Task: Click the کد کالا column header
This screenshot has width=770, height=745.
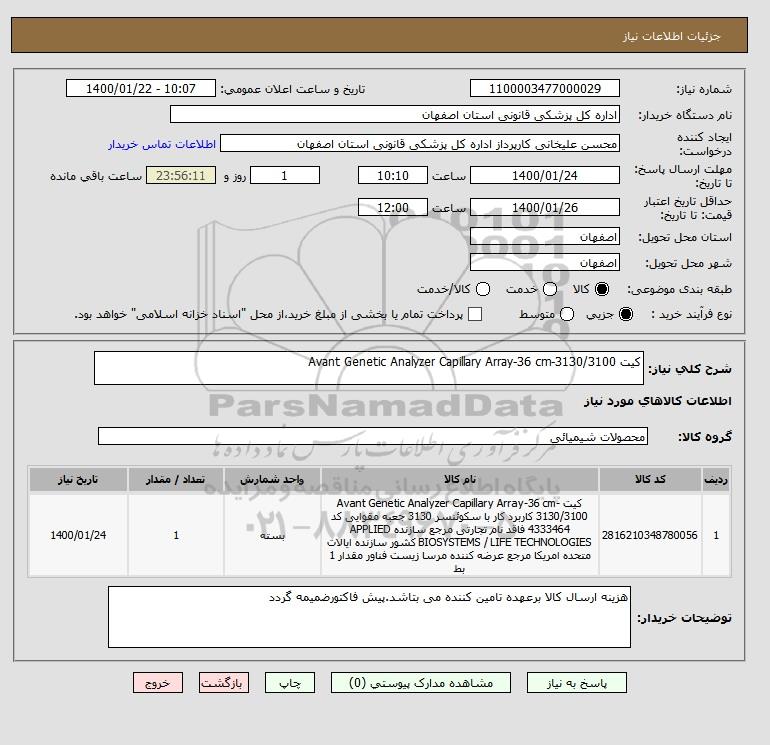Action: 650,479
